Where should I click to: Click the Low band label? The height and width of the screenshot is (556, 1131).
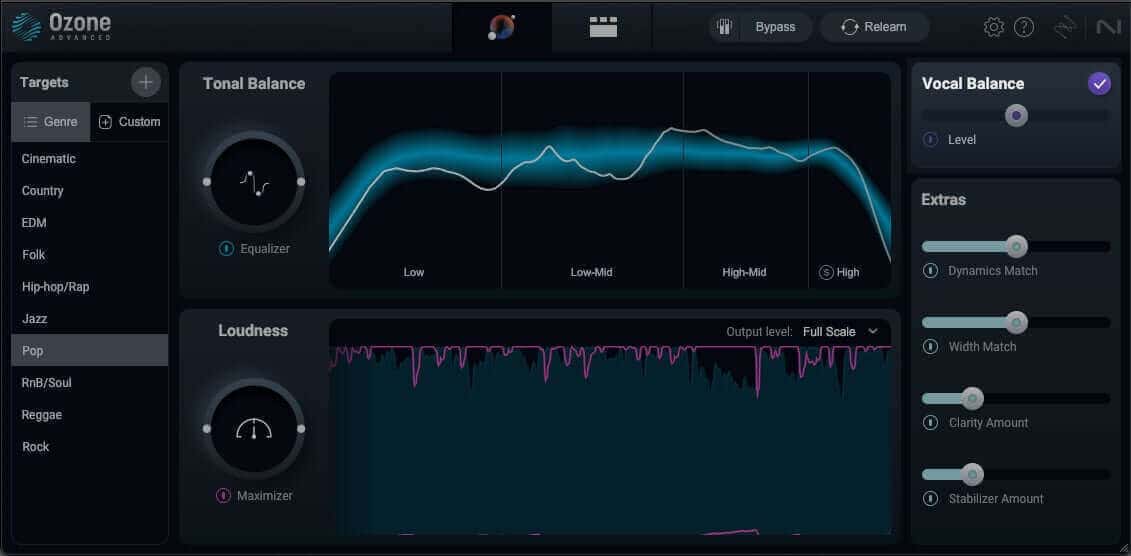point(414,273)
